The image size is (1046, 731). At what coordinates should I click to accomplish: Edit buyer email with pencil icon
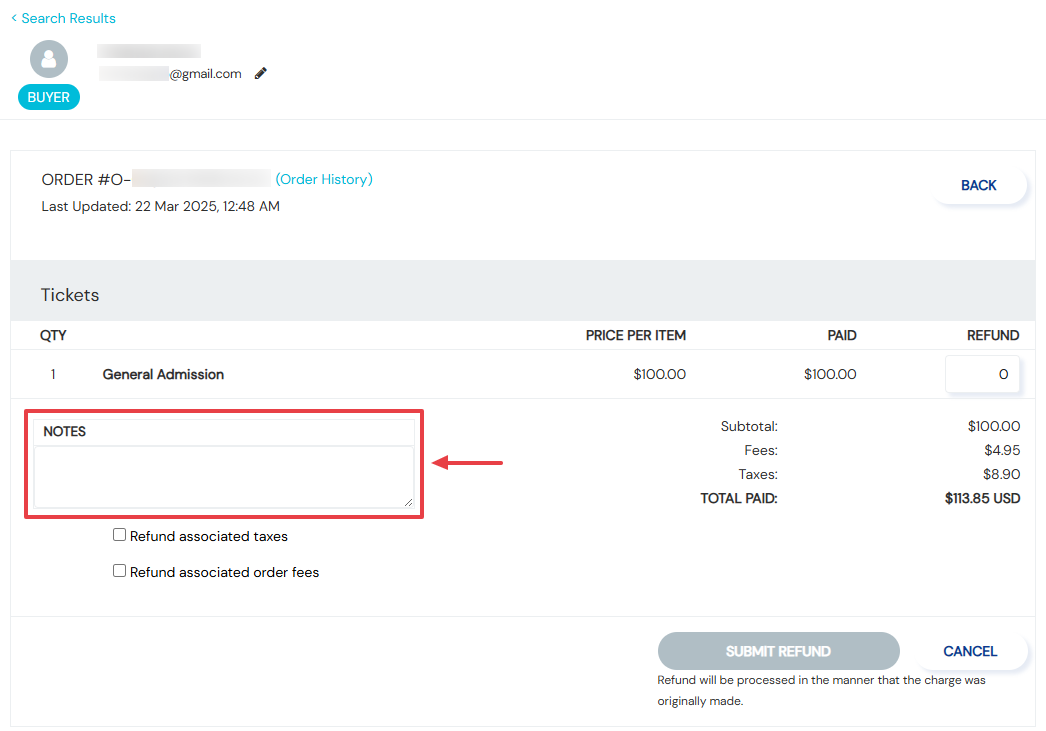coord(261,73)
